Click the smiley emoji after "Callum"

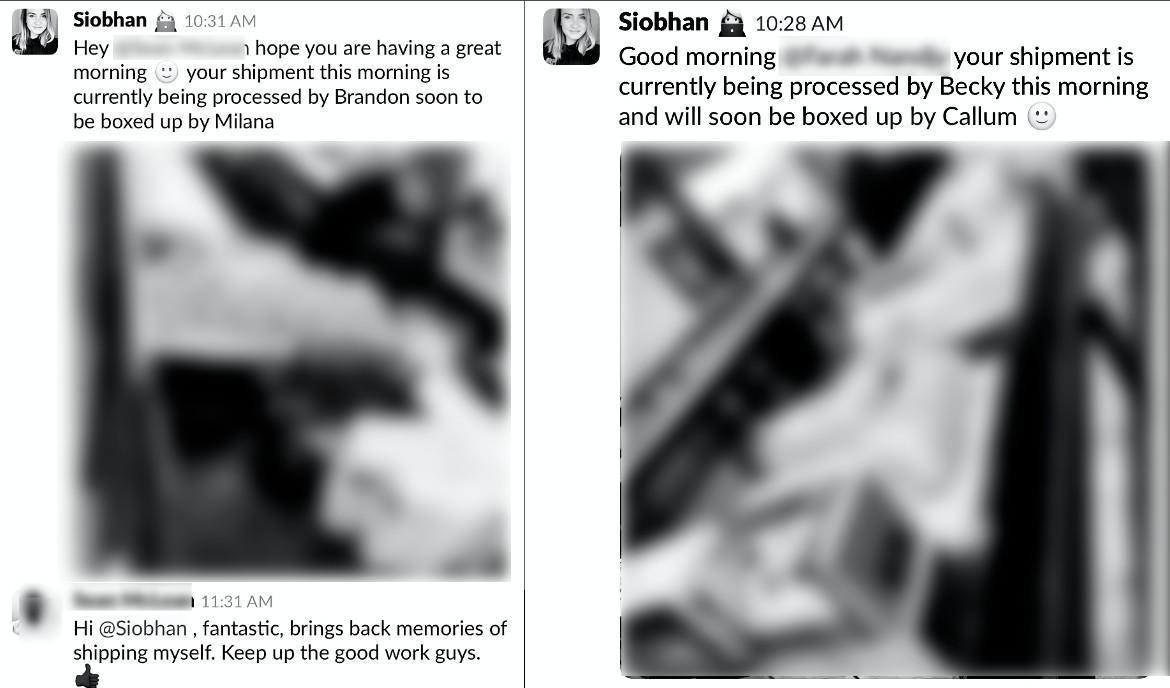1042,117
